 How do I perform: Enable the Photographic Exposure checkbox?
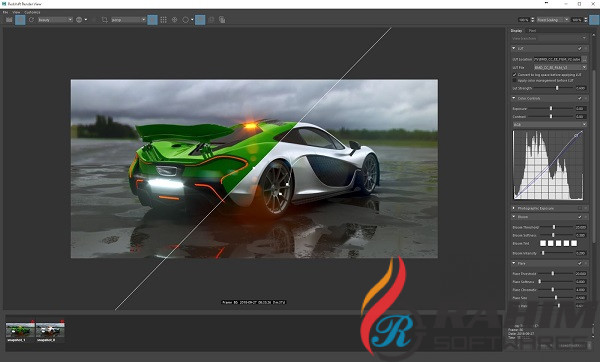point(579,209)
